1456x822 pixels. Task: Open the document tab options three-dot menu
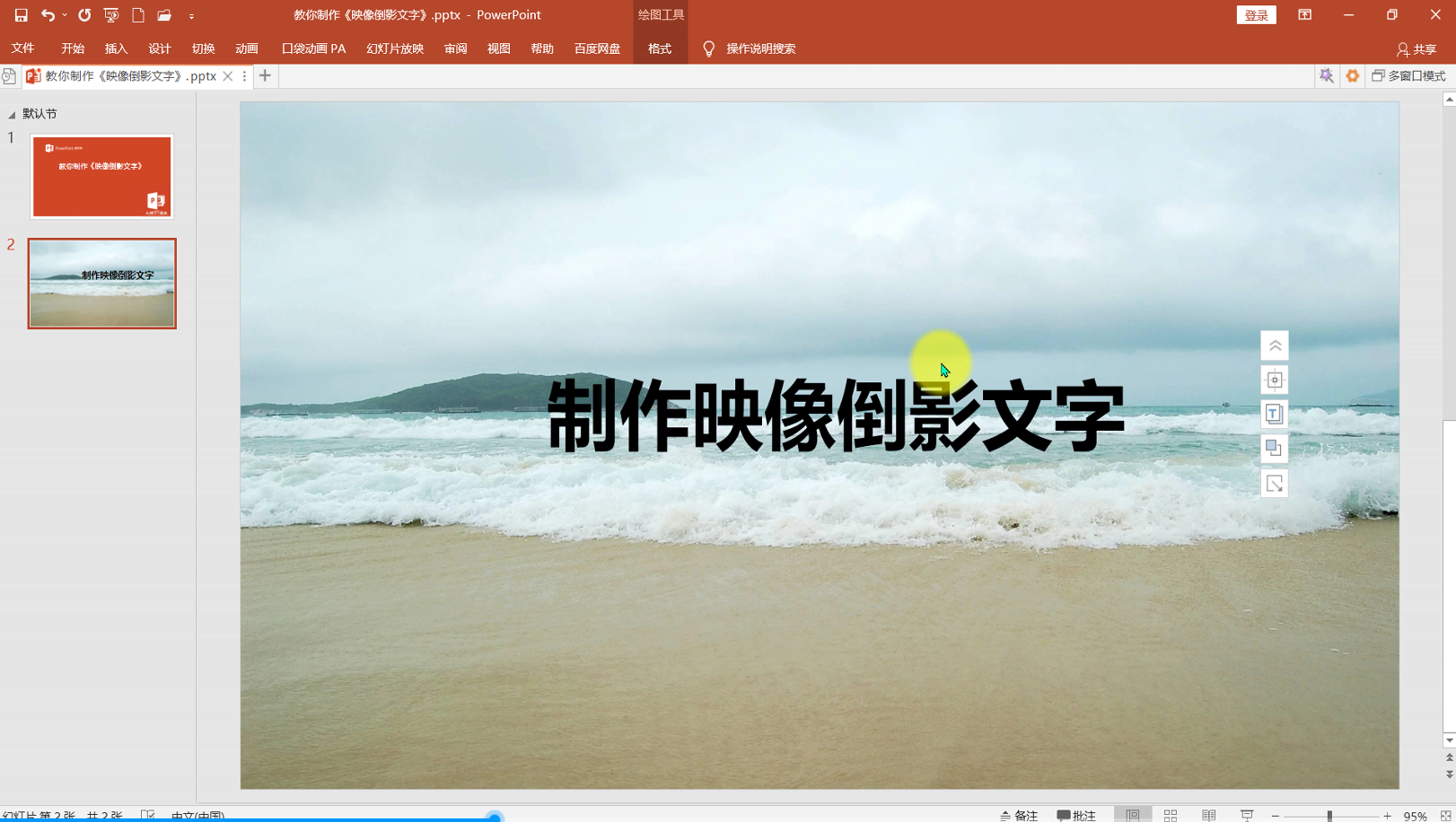point(244,76)
